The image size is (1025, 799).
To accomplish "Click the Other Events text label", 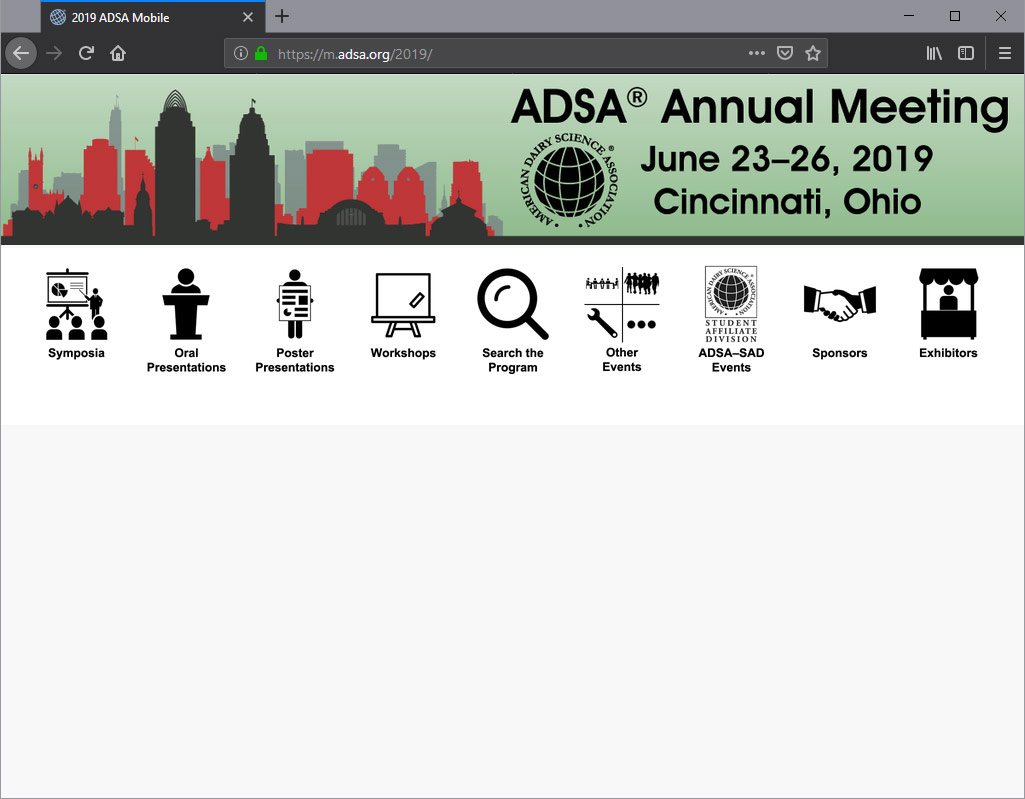I will tap(622, 360).
